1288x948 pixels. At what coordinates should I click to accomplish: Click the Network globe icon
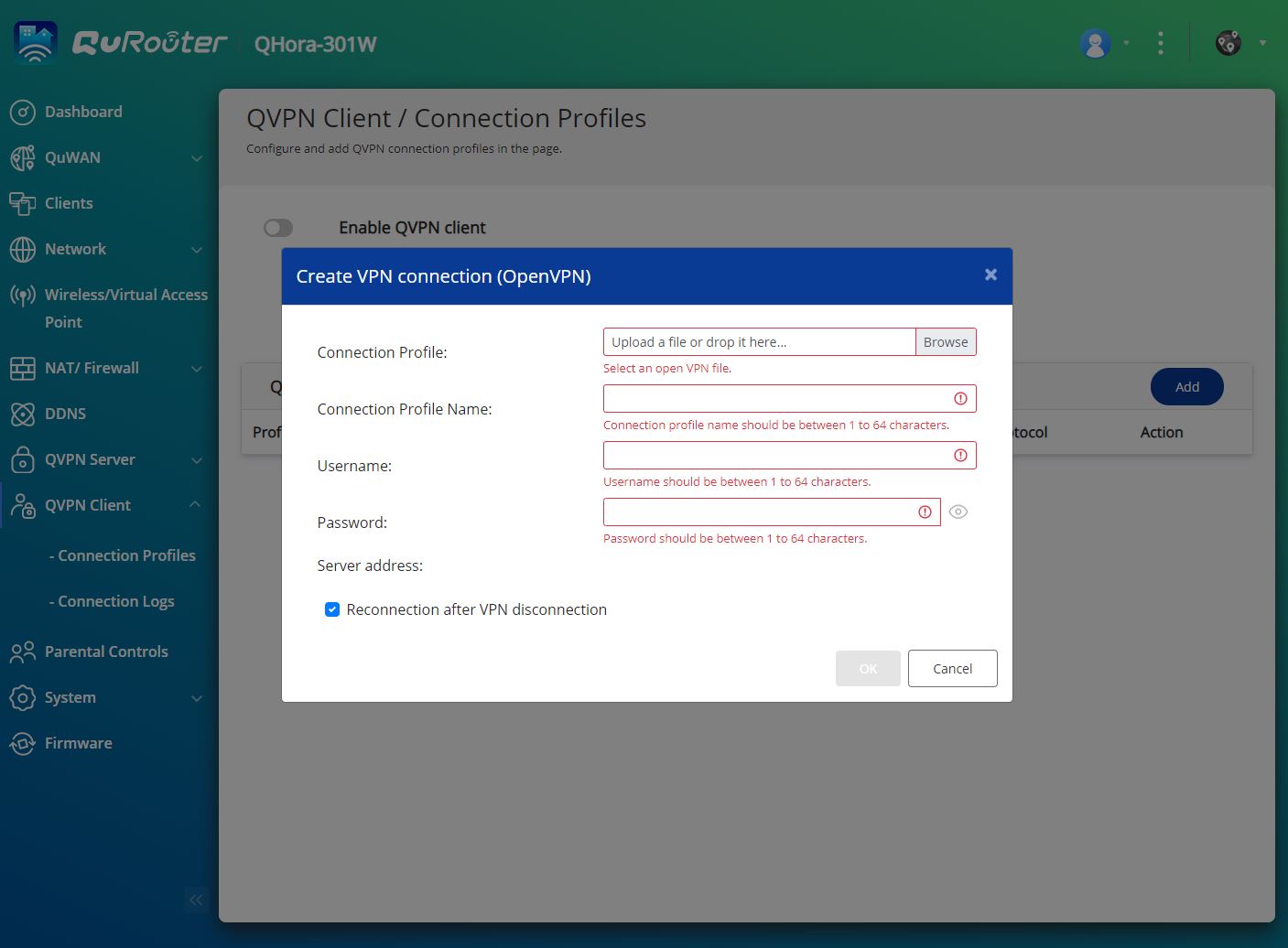[x=22, y=250]
